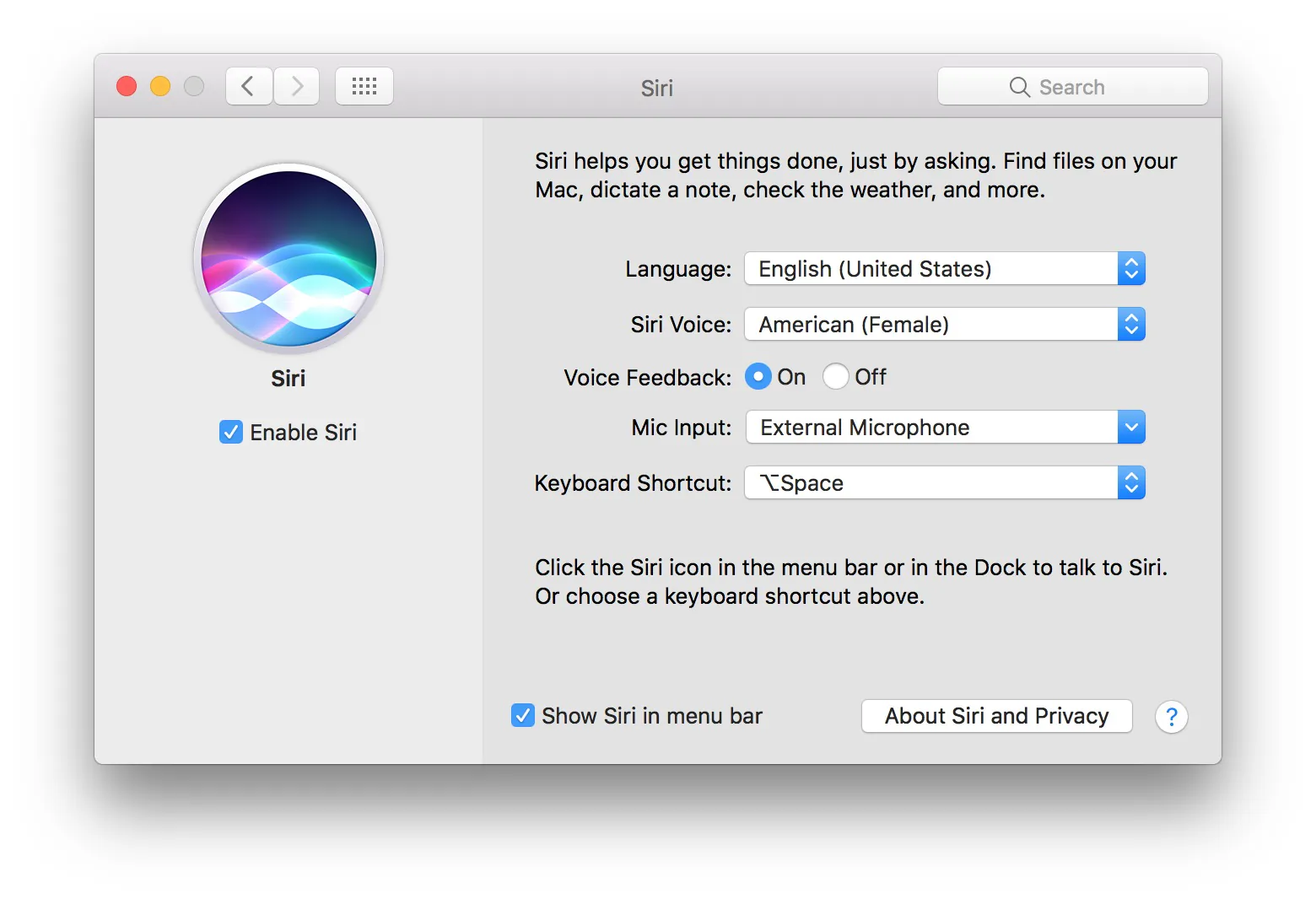This screenshot has height=899, width=1316.
Task: Click the 'Mic Input:' label
Action: coord(682,428)
